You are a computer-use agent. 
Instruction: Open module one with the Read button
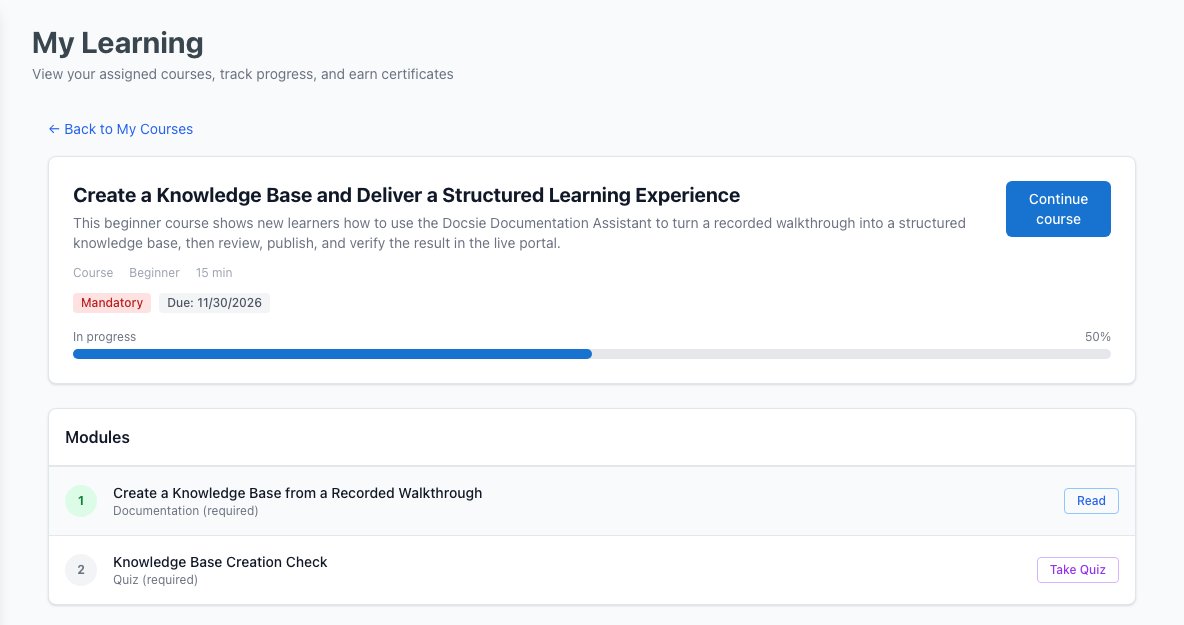tap(1091, 501)
